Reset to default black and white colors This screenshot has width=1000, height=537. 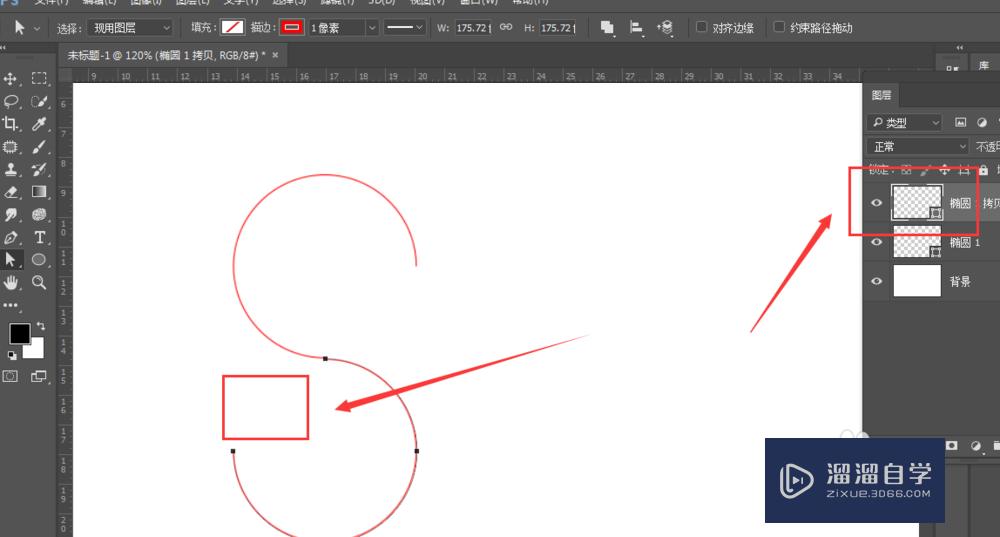[x=12, y=355]
